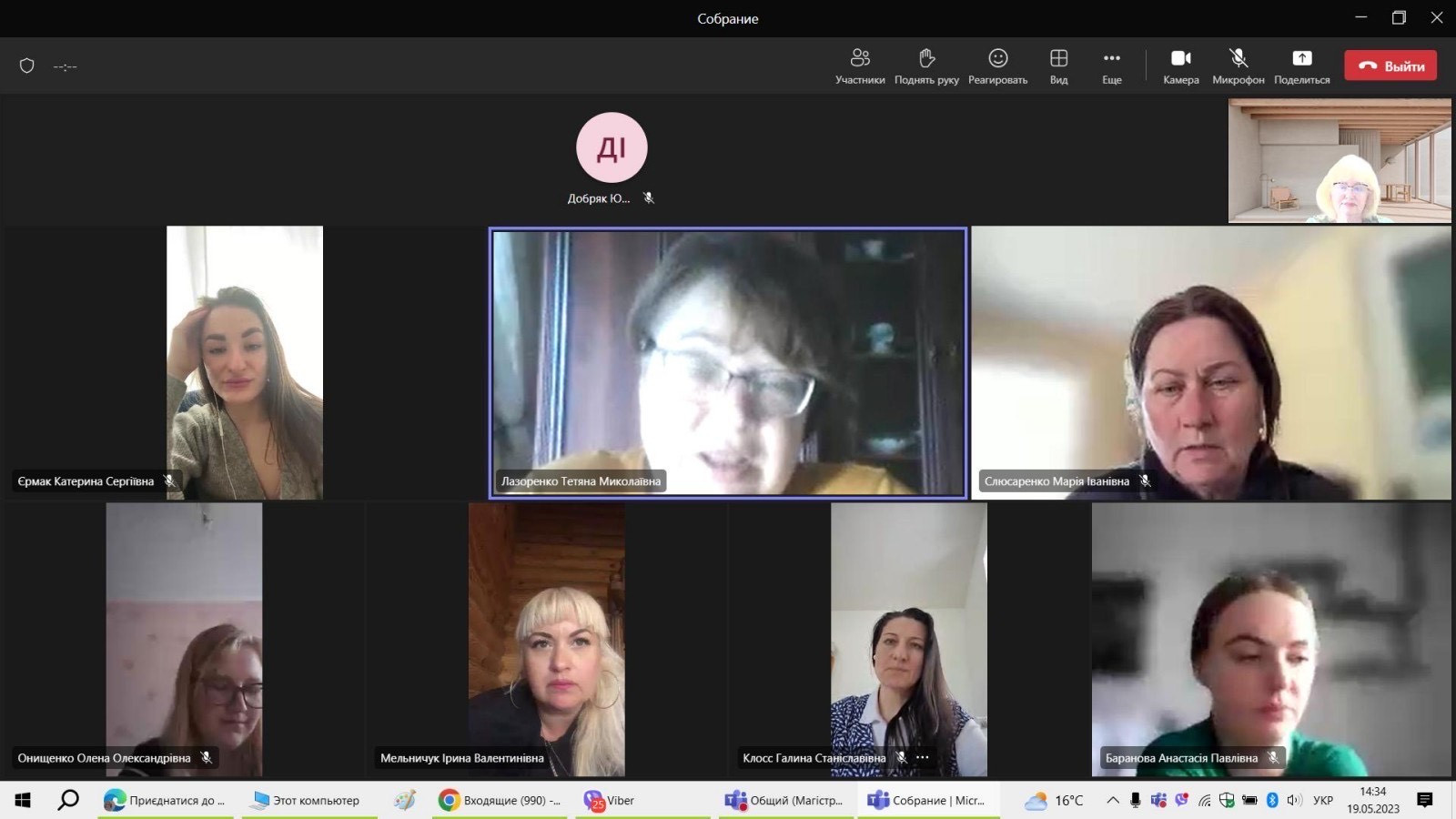This screenshot has width=1456, height=819.
Task: Open the Paint app on the taskbar
Action: tap(404, 800)
